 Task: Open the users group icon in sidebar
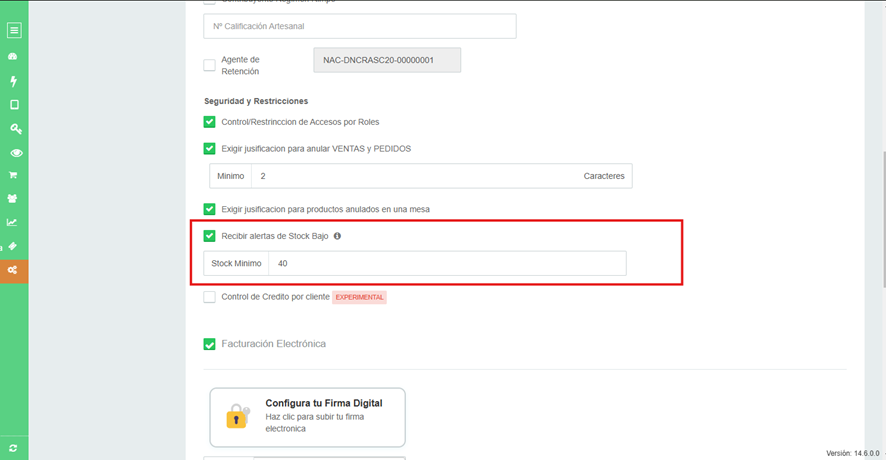(x=12, y=198)
